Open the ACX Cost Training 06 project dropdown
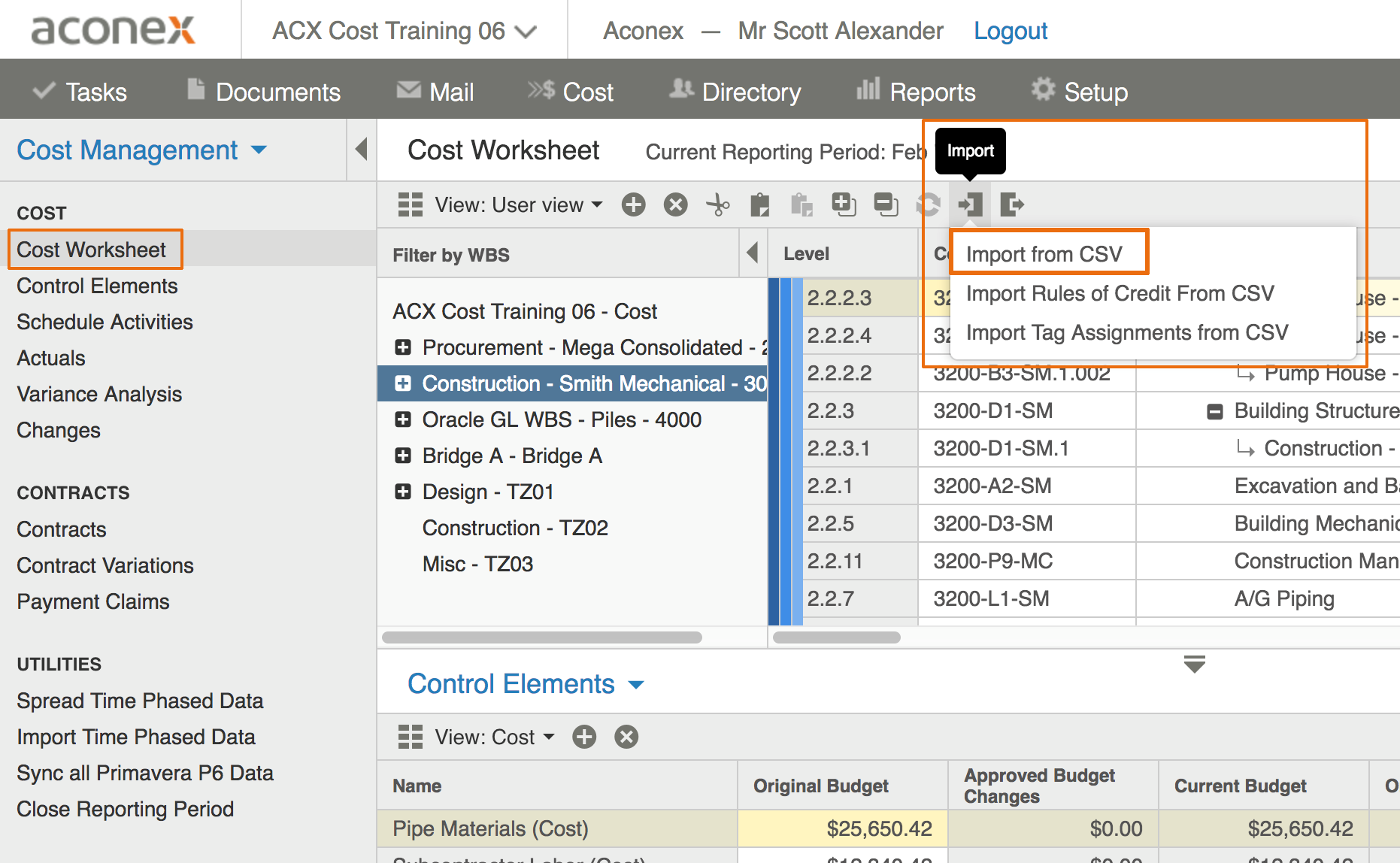The image size is (1400, 863). 405,31
